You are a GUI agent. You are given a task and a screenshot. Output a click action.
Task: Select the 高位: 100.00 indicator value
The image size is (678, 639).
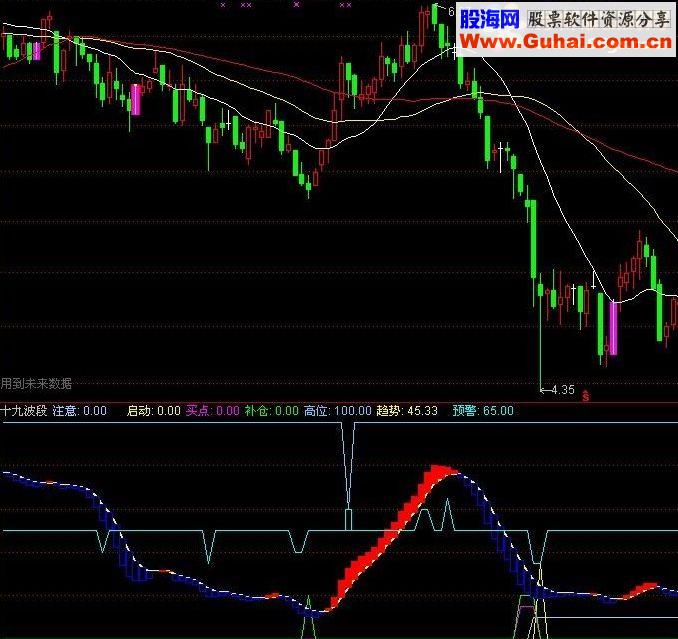338,410
